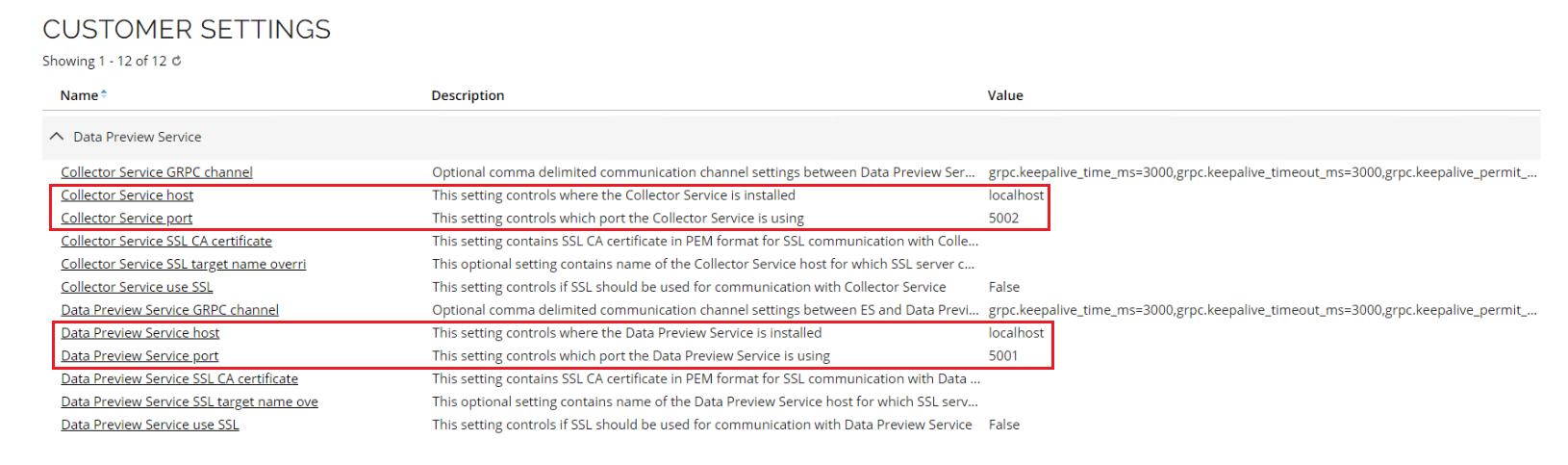This screenshot has width=1568, height=465.
Task: Open the Collector Service port link
Action: [x=127, y=219]
